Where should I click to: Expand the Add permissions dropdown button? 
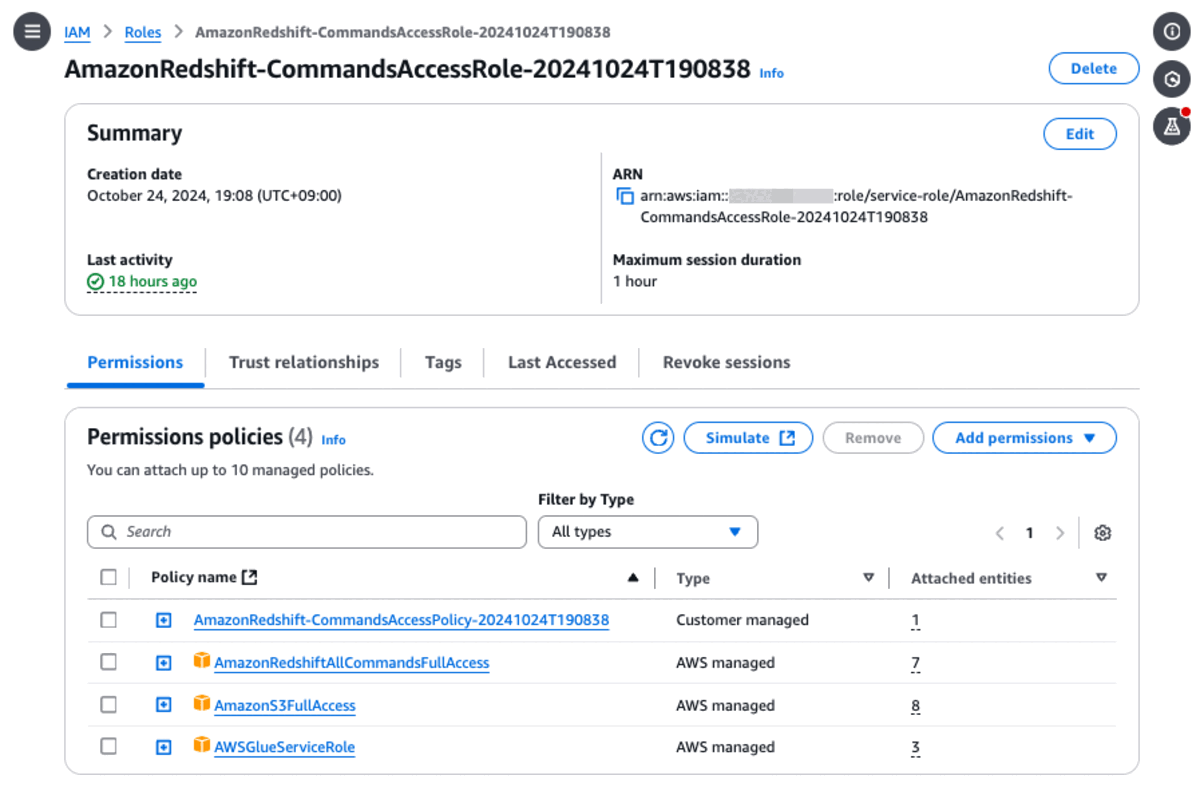pyautogui.click(x=1024, y=438)
